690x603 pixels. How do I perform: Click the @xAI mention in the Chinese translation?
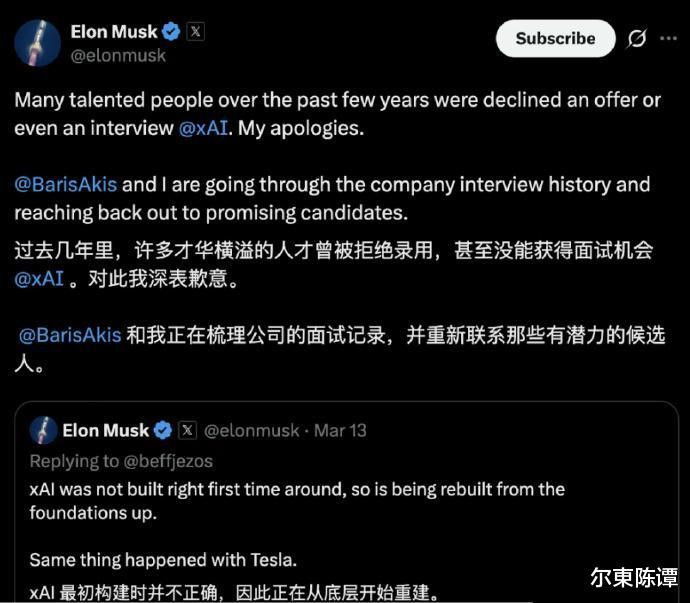[39, 278]
